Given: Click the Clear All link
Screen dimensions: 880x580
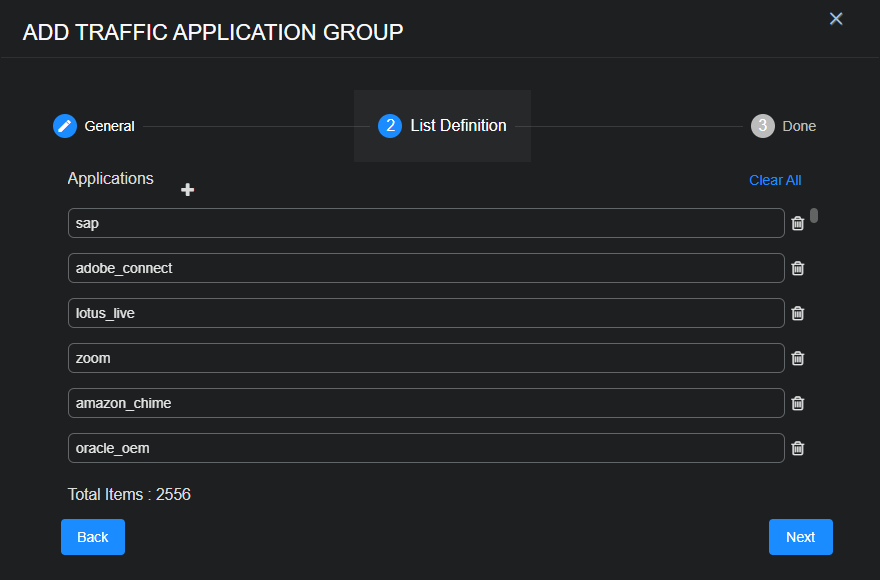Looking at the screenshot, I should [x=775, y=180].
